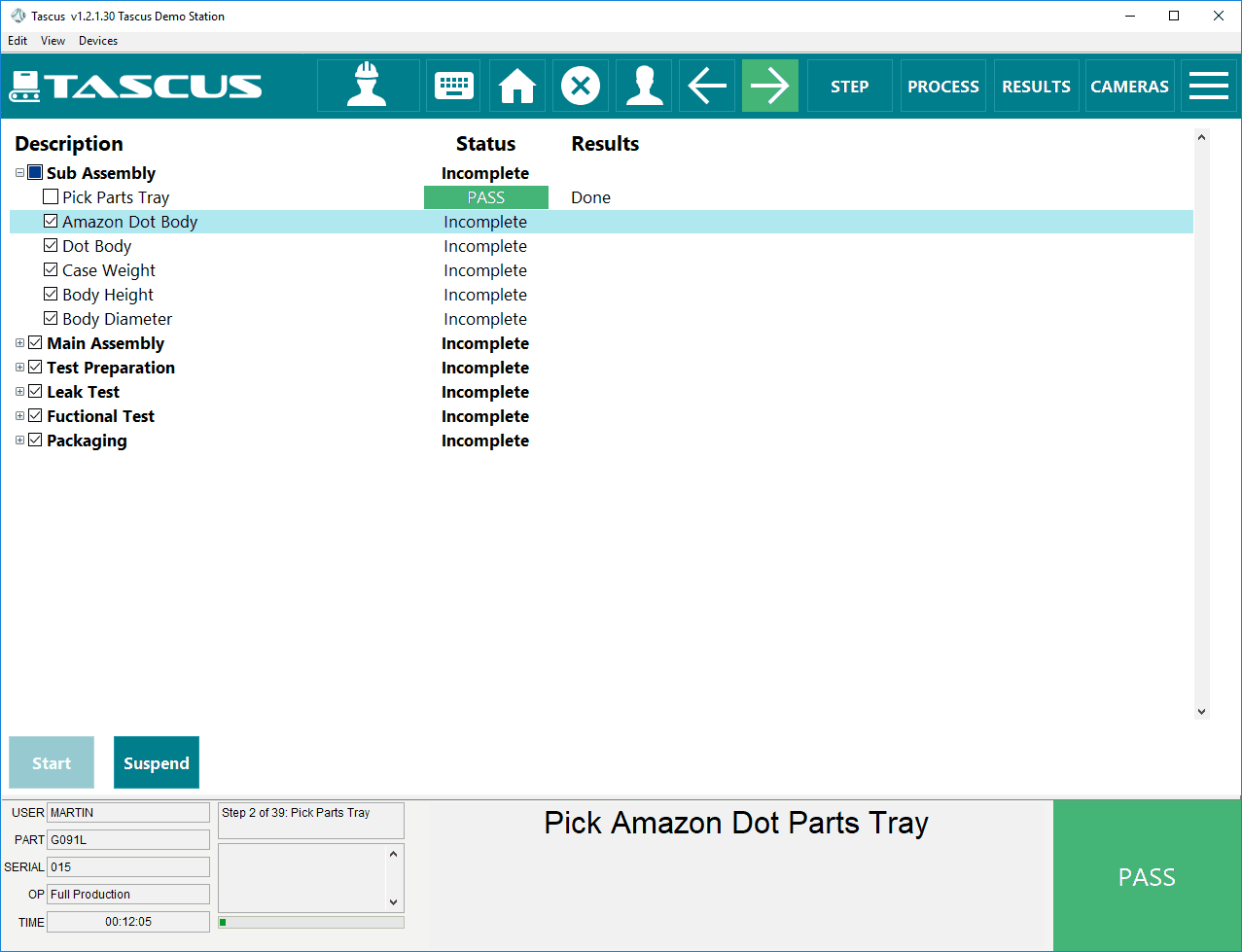
Task: Click the Description column header
Action: click(x=69, y=144)
